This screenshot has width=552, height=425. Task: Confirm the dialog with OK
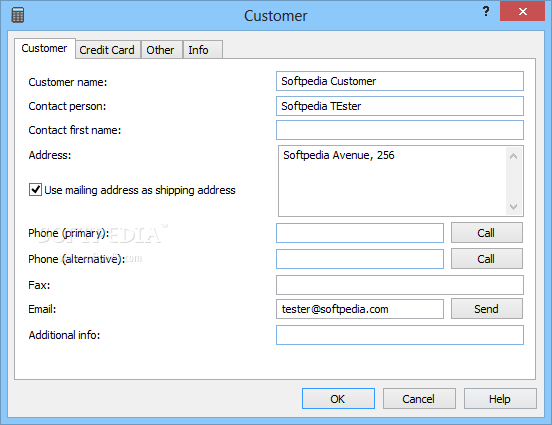point(338,399)
